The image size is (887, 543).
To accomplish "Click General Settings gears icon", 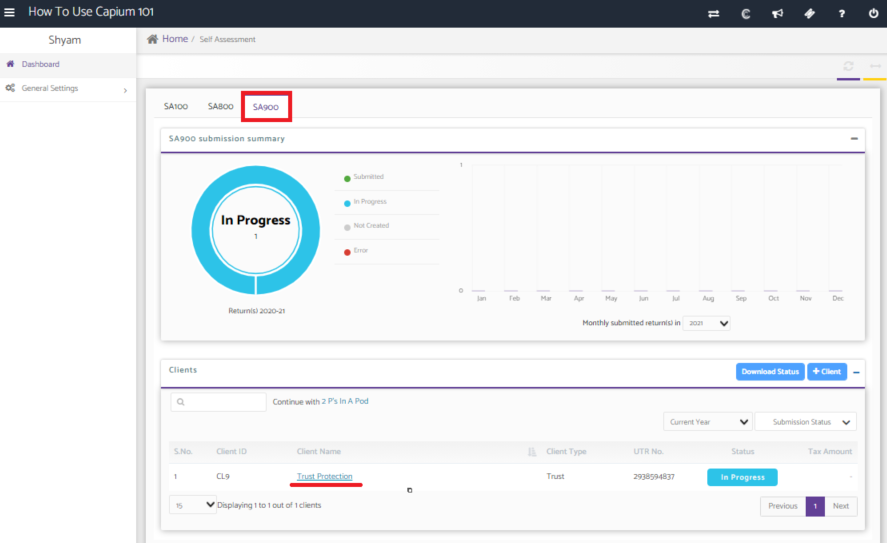I will (x=10, y=88).
